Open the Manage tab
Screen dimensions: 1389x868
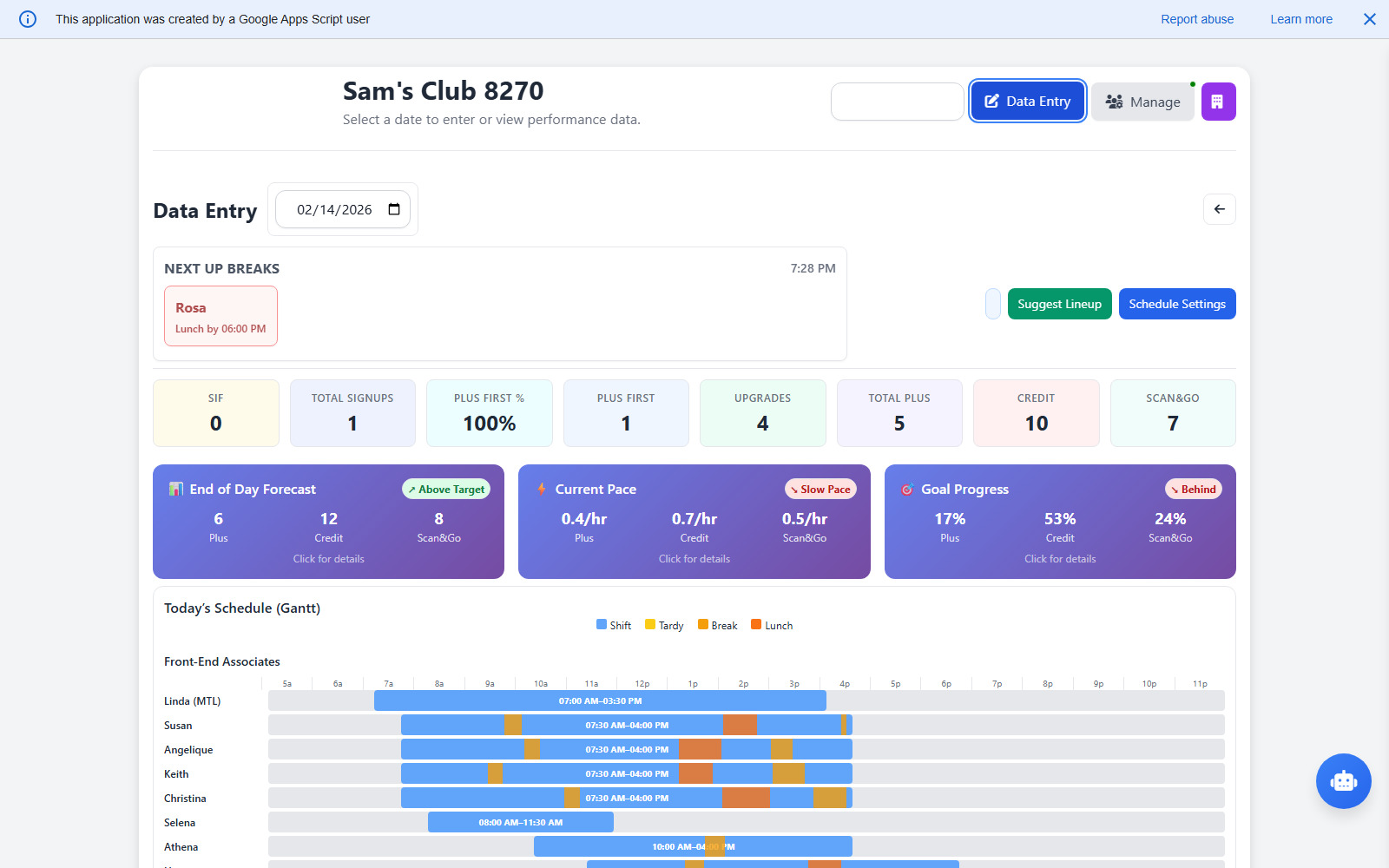coord(1142,102)
